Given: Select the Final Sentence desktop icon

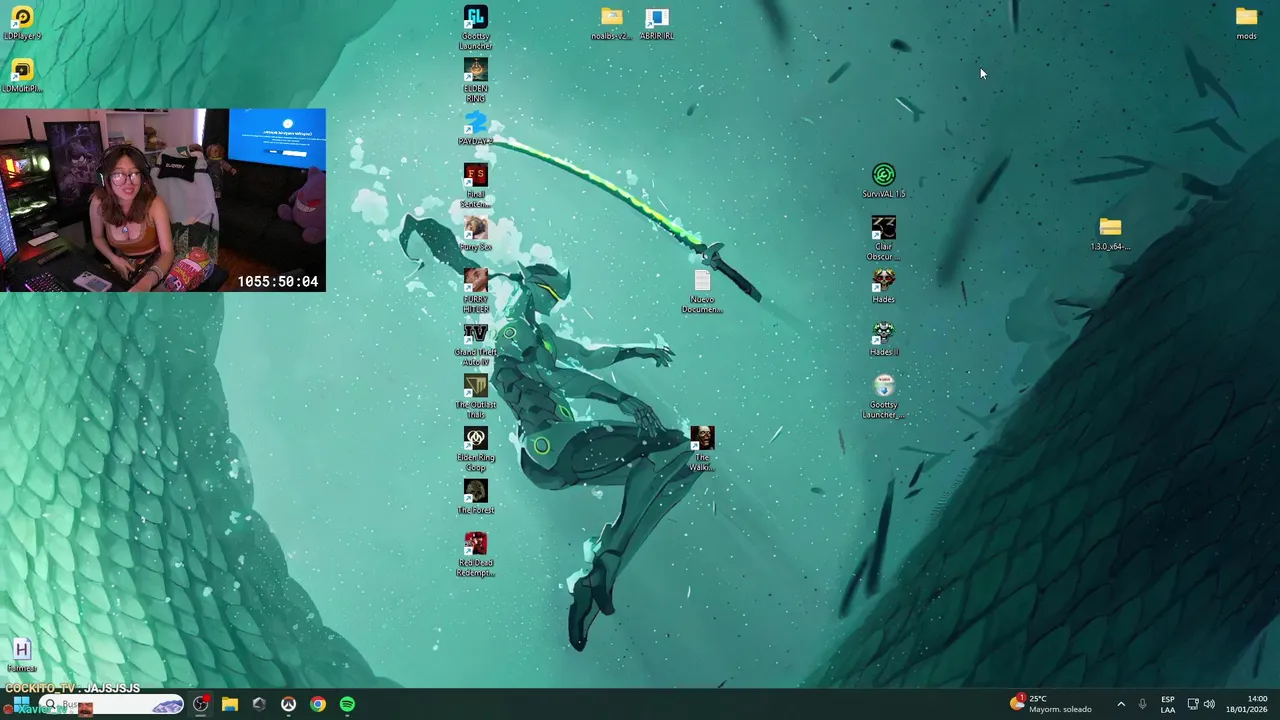Looking at the screenshot, I should pyautogui.click(x=475, y=187).
